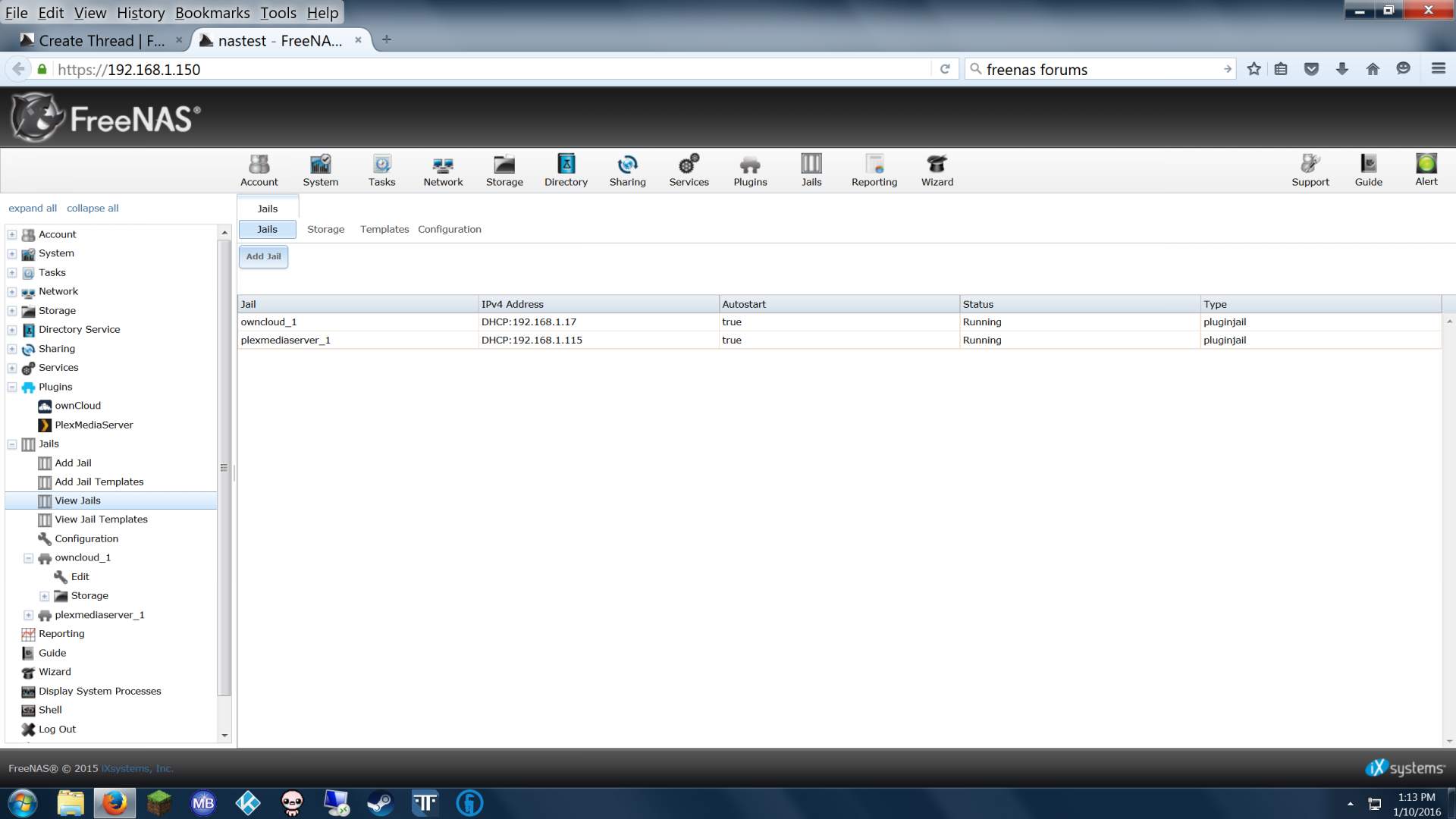Open the Bookmarks menu
The height and width of the screenshot is (819, 1456).
(212, 13)
